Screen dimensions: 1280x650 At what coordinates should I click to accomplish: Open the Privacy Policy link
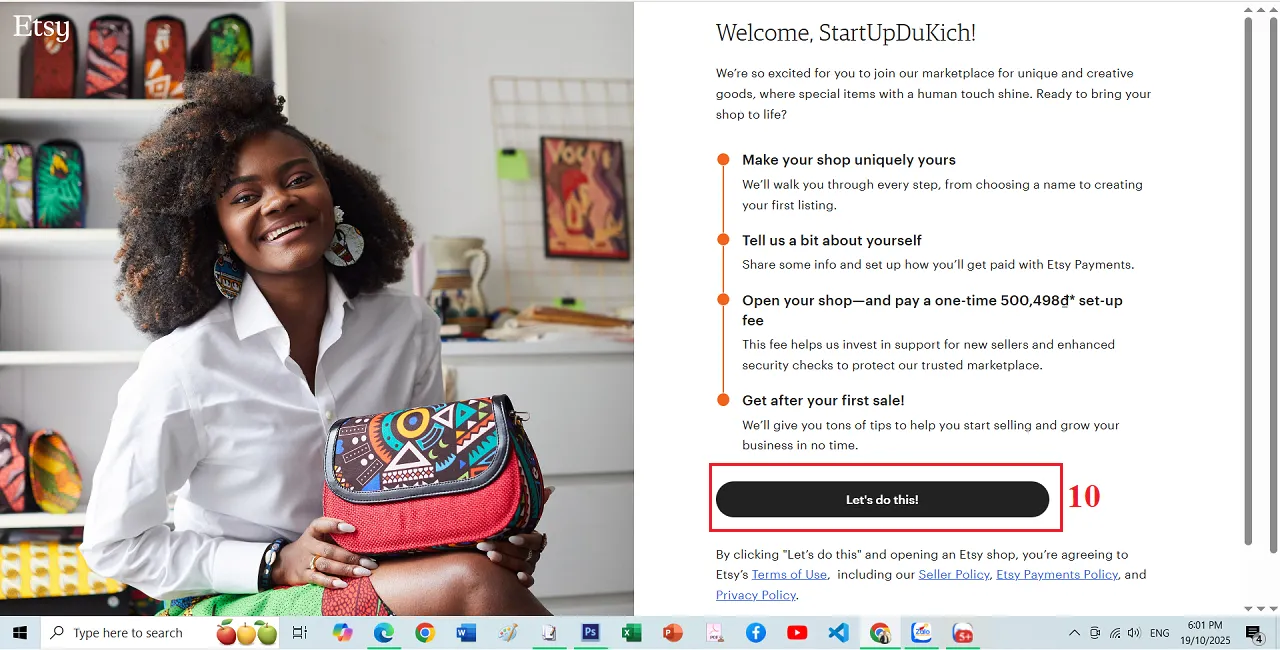point(756,595)
